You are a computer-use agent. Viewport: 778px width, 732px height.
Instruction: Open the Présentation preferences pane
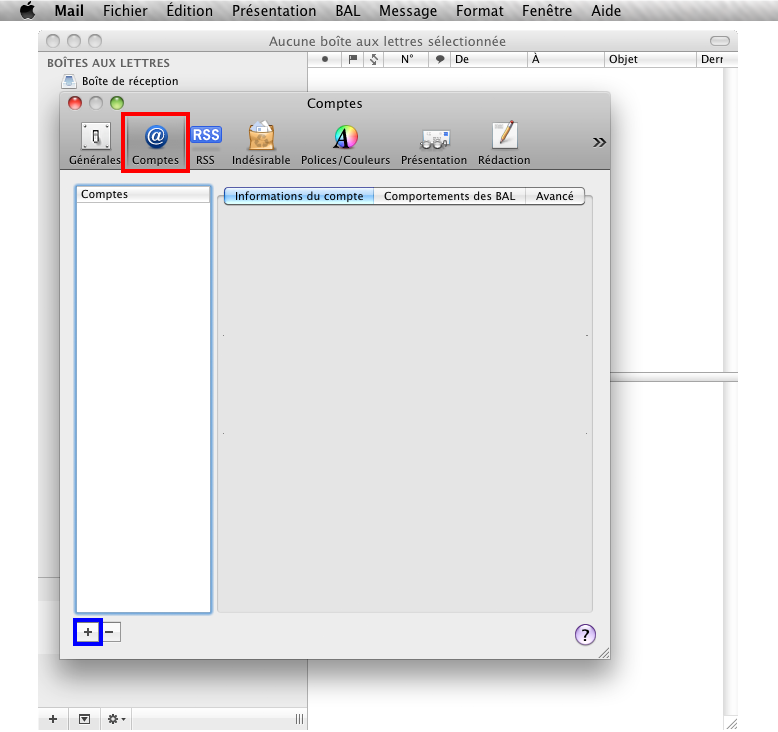pyautogui.click(x=434, y=144)
